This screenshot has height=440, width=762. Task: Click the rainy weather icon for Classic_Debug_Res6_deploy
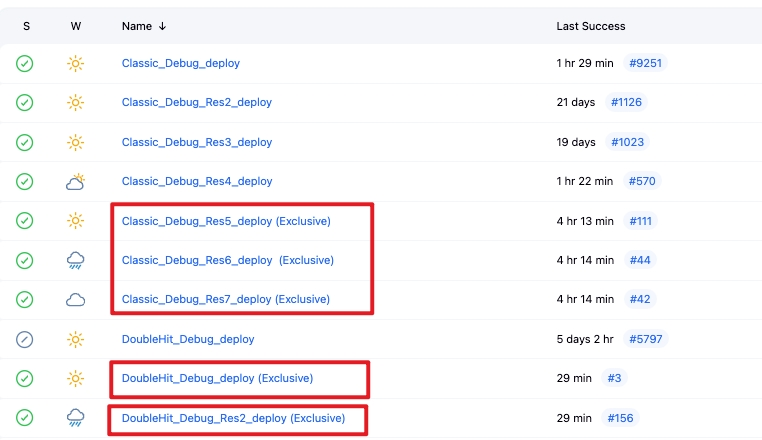[x=76, y=260]
